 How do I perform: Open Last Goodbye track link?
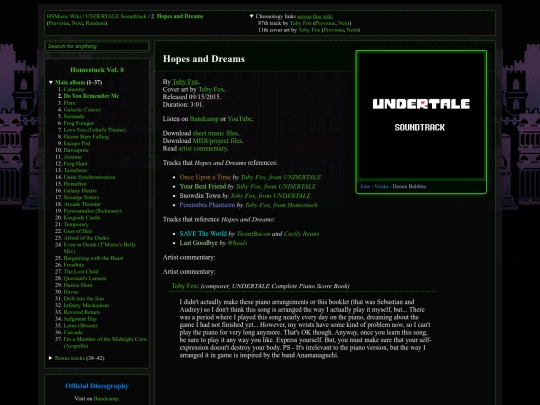198,243
